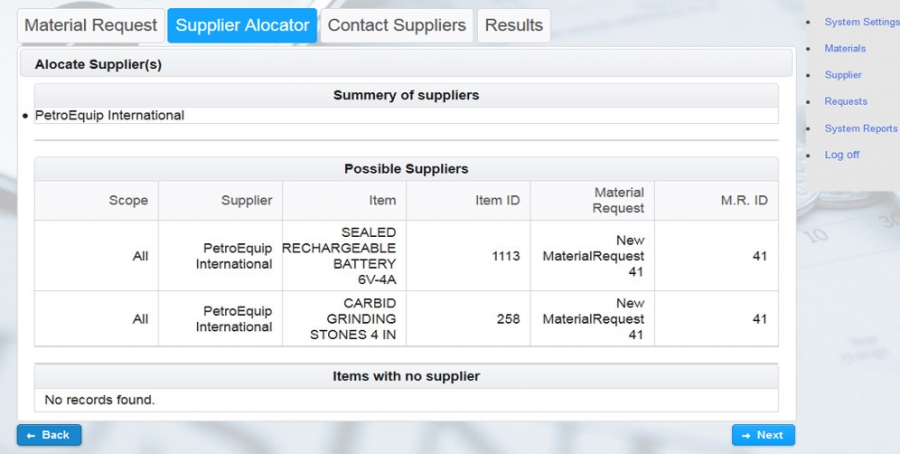Click the Scope column header
This screenshot has width=900, height=454.
tap(128, 200)
